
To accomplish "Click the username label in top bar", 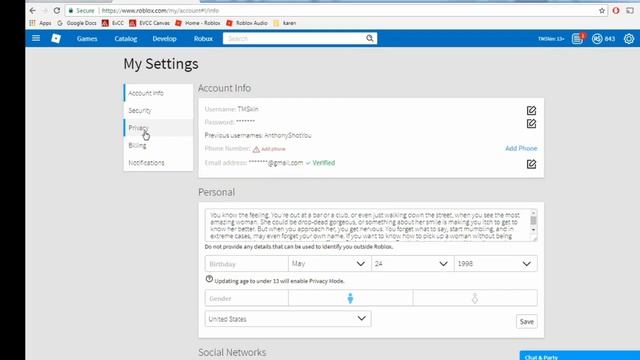I will point(551,39).
